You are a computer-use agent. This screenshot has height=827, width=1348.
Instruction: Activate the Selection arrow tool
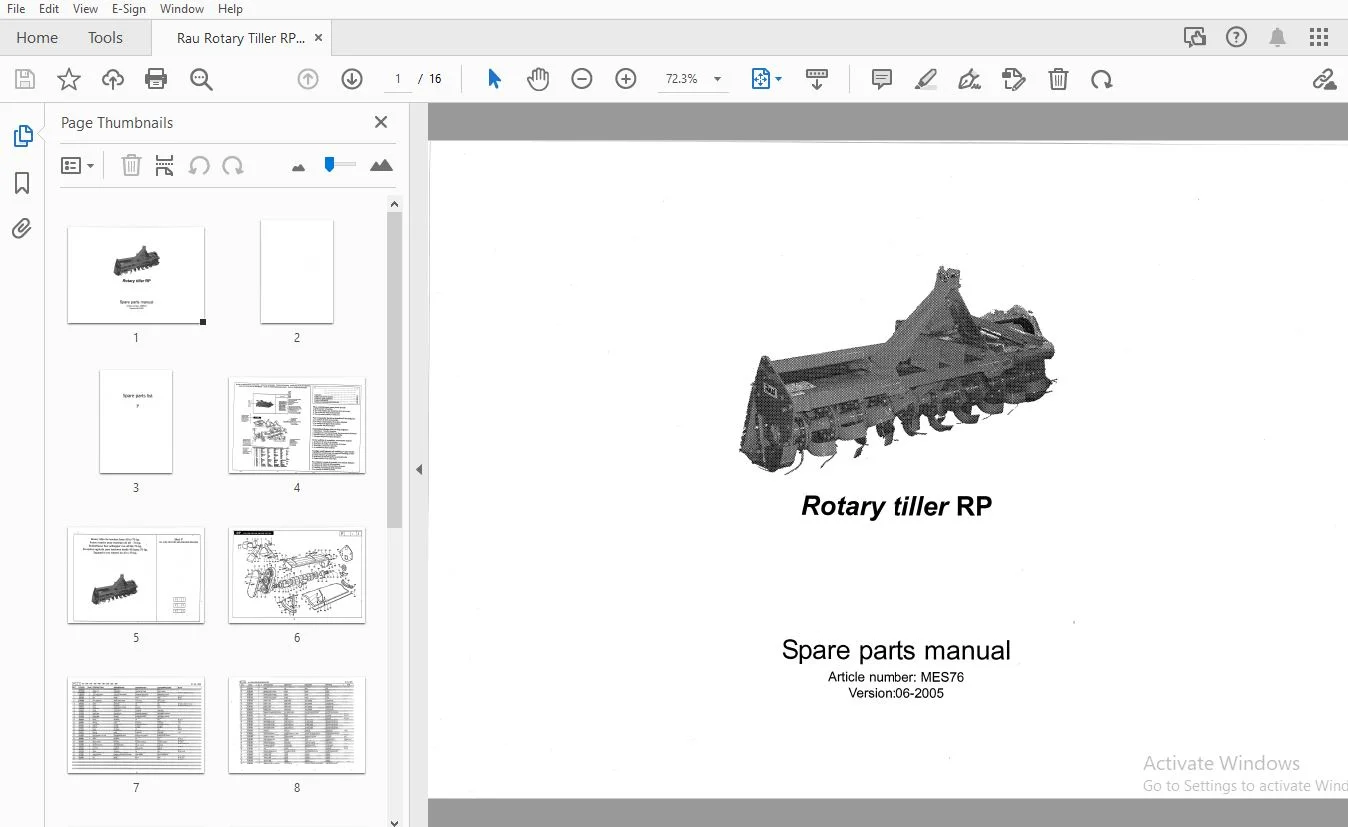click(x=494, y=79)
